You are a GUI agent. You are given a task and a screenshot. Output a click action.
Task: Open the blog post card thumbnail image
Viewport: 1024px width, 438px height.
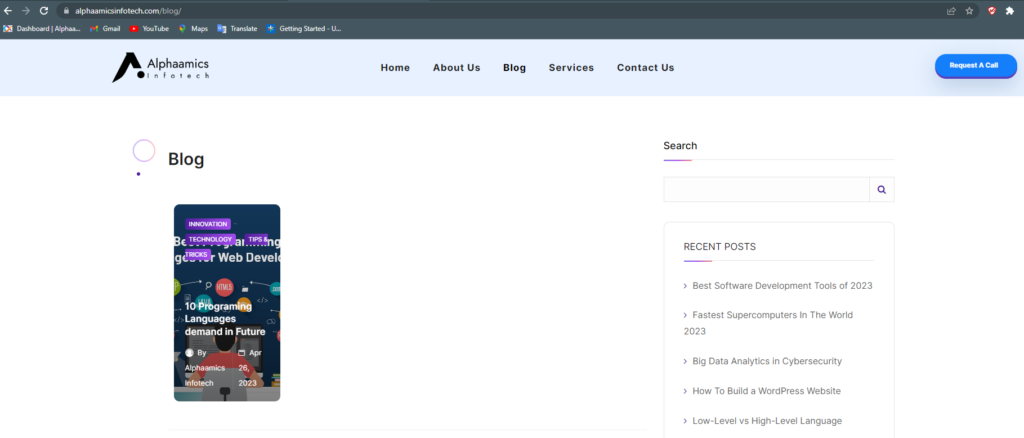(x=227, y=303)
